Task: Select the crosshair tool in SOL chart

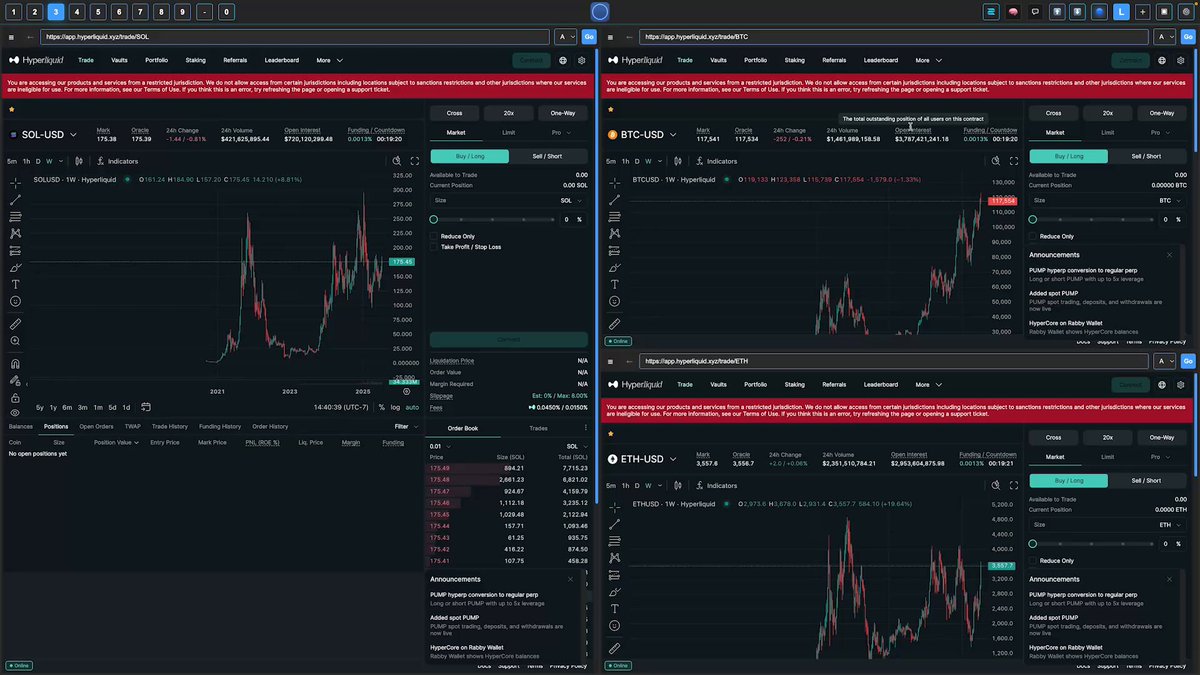Action: coord(15,182)
